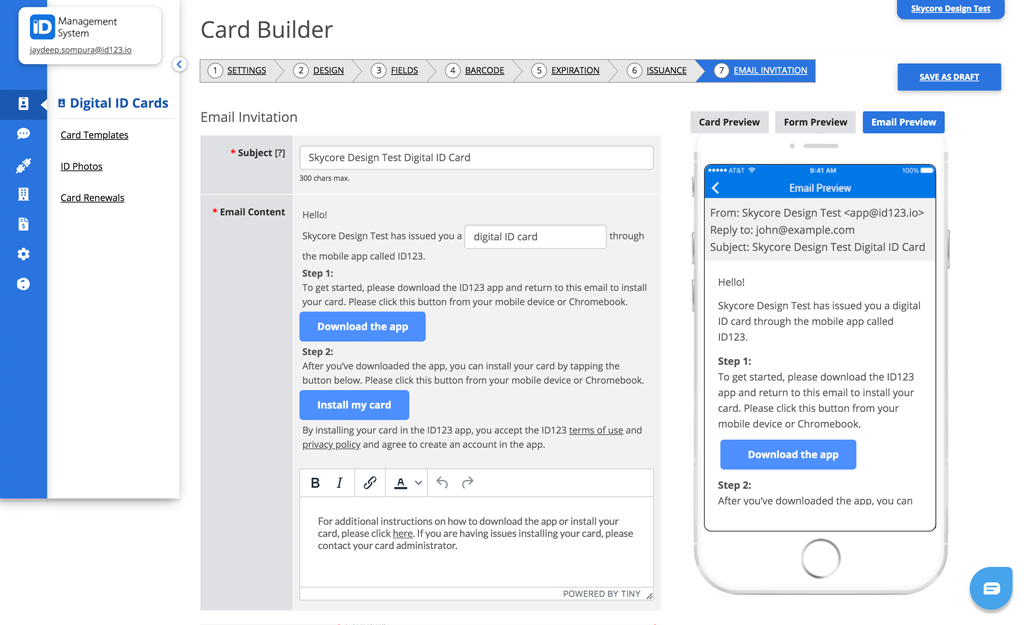Collapse the side menu panel arrow
This screenshot has height=625, width=1024.
(x=180, y=64)
